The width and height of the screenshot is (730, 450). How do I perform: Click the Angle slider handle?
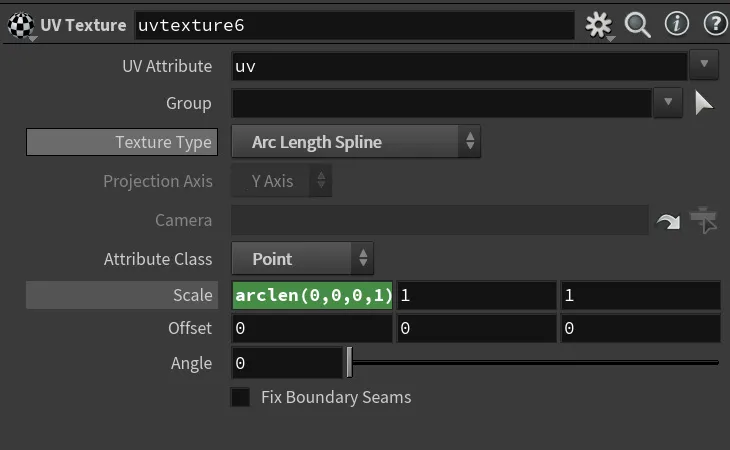coord(350,362)
